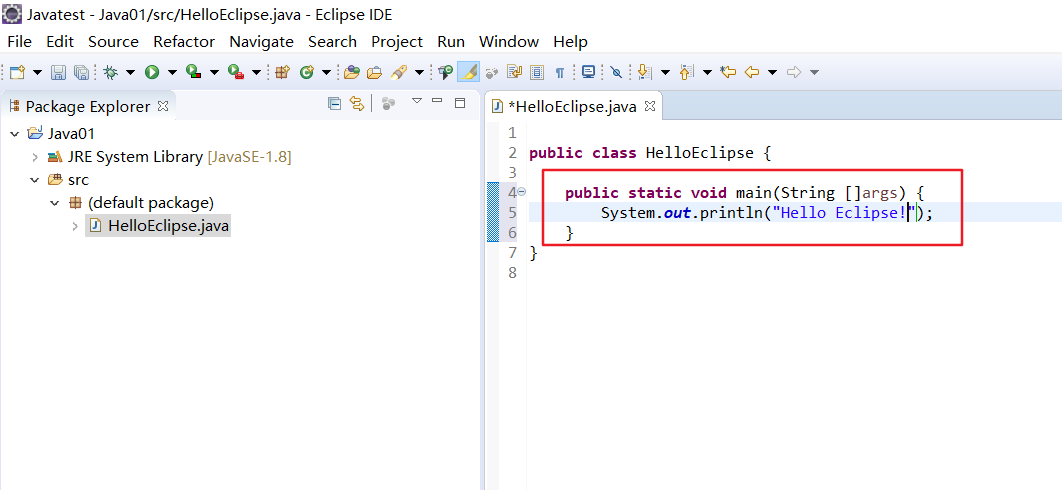Screen dimensions: 1062x490
Task: Toggle Mark Occurrences highlighter icon
Action: click(469, 72)
